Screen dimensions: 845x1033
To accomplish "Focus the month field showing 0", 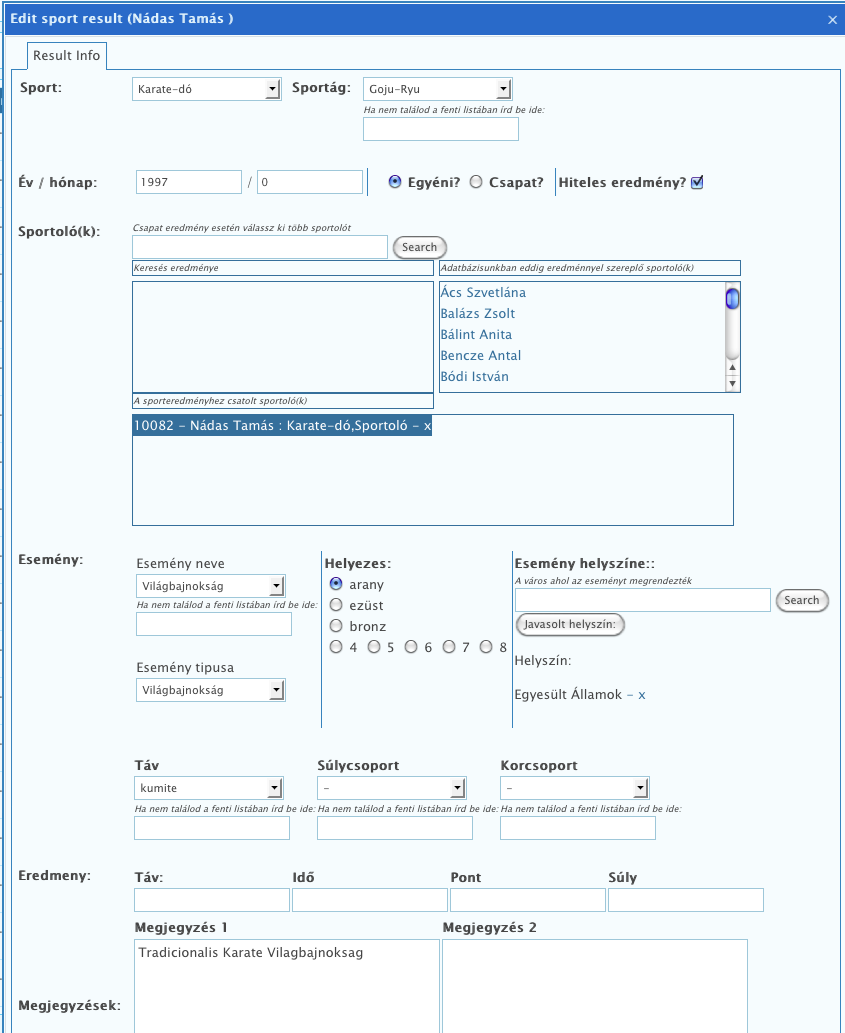I will point(310,182).
